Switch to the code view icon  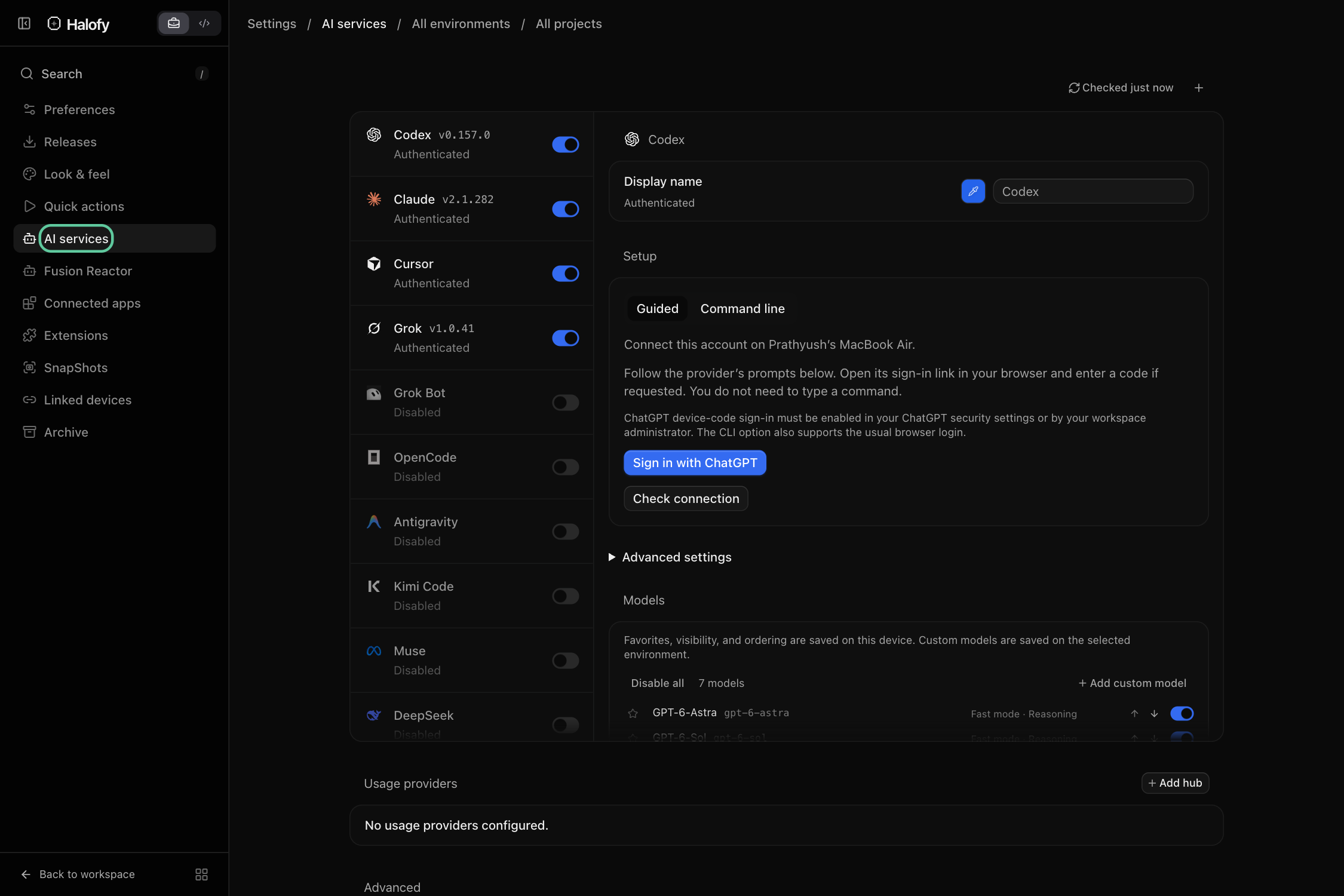(x=204, y=23)
